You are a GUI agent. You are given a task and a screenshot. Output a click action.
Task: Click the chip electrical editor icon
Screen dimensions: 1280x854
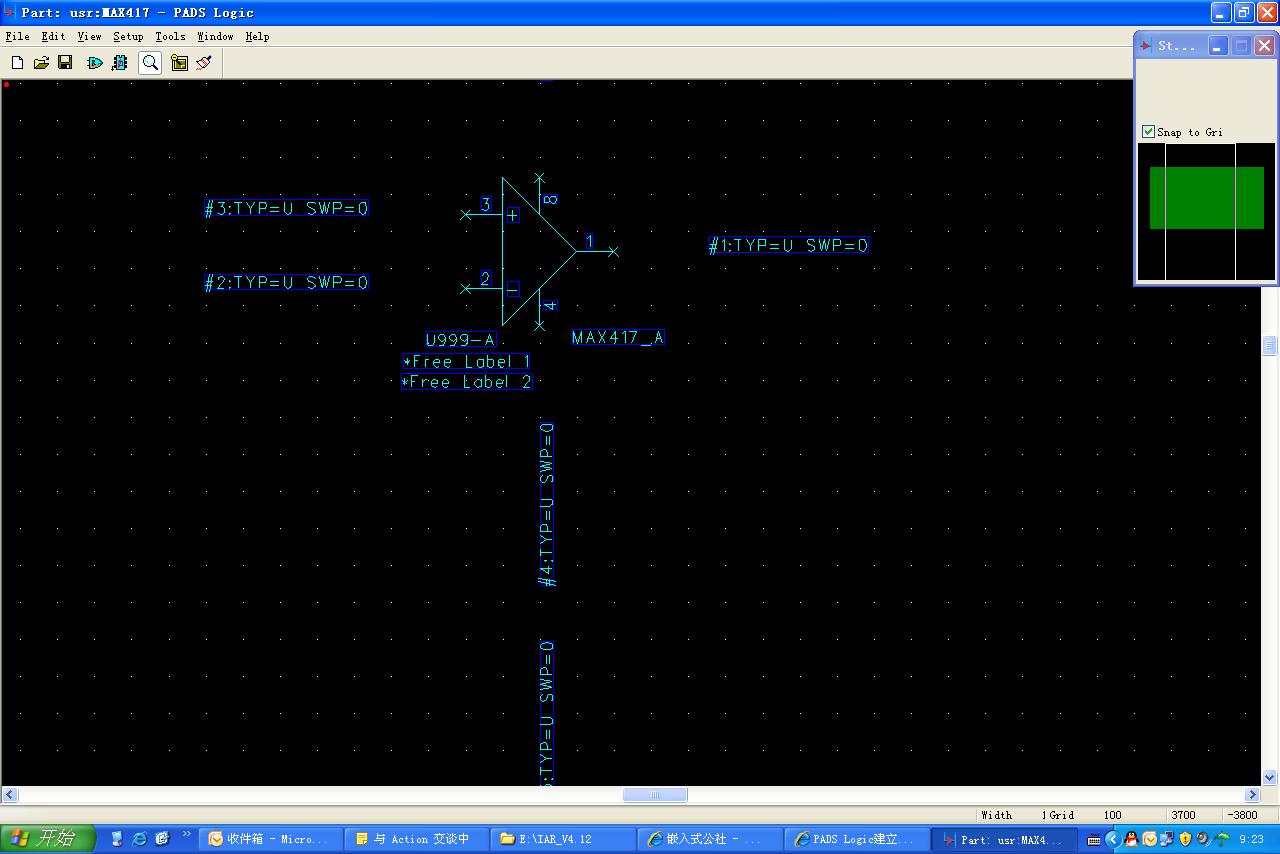coord(120,63)
